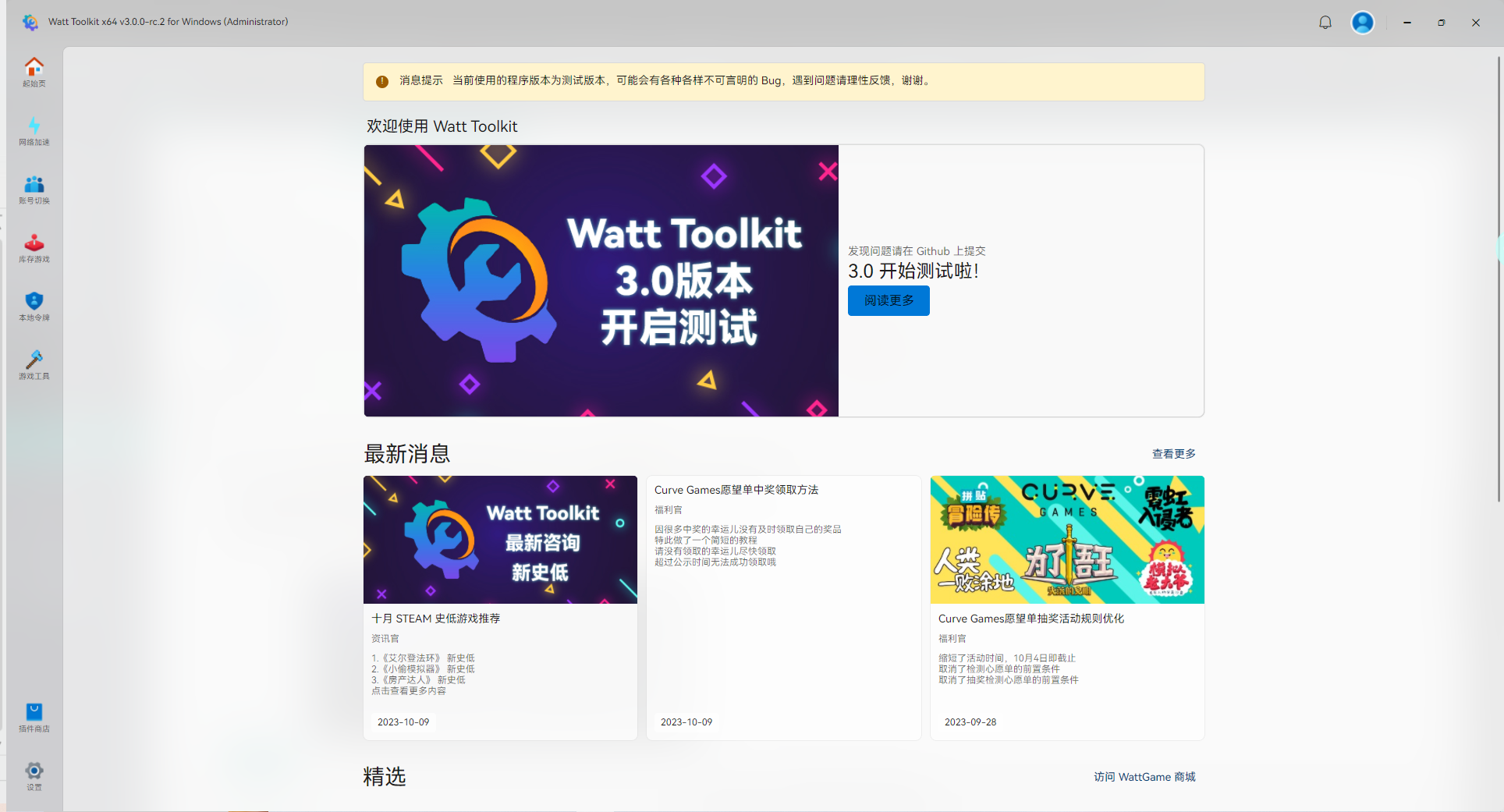Click the user avatar in the title bar
This screenshot has width=1504, height=812.
pyautogui.click(x=1362, y=22)
